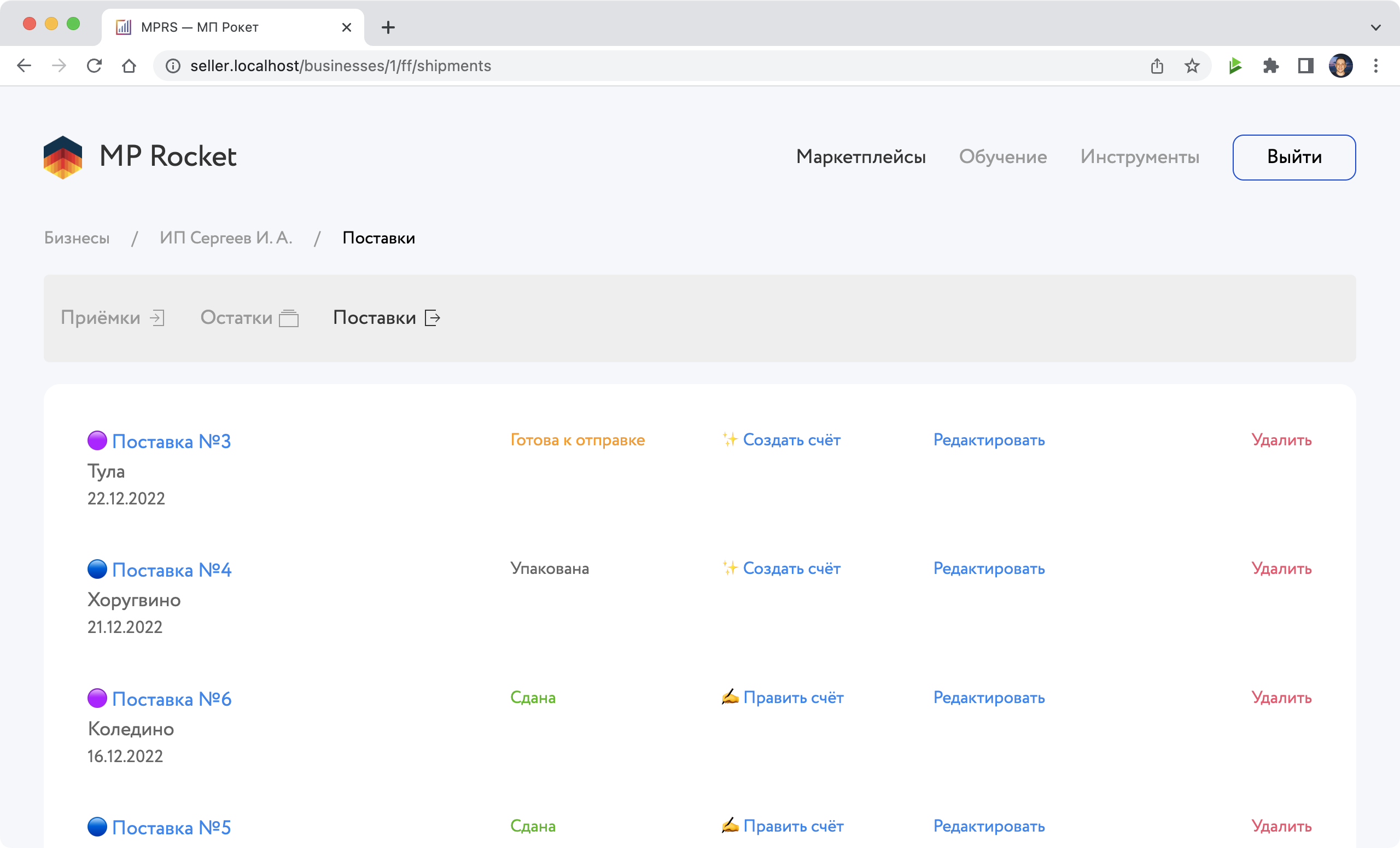Open the Обучение menu item
The width and height of the screenshot is (1400, 848).
click(1002, 157)
